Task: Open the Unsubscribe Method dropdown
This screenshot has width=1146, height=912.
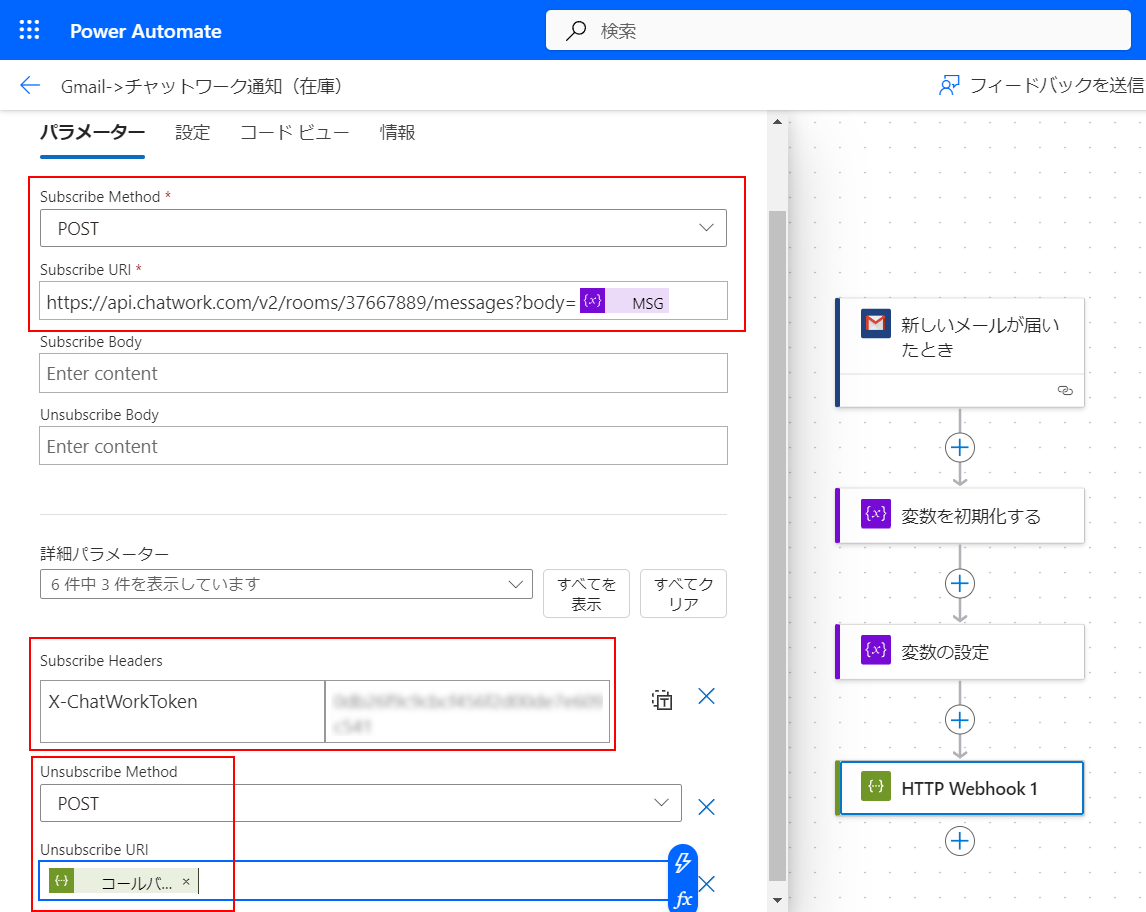Action: (661, 803)
